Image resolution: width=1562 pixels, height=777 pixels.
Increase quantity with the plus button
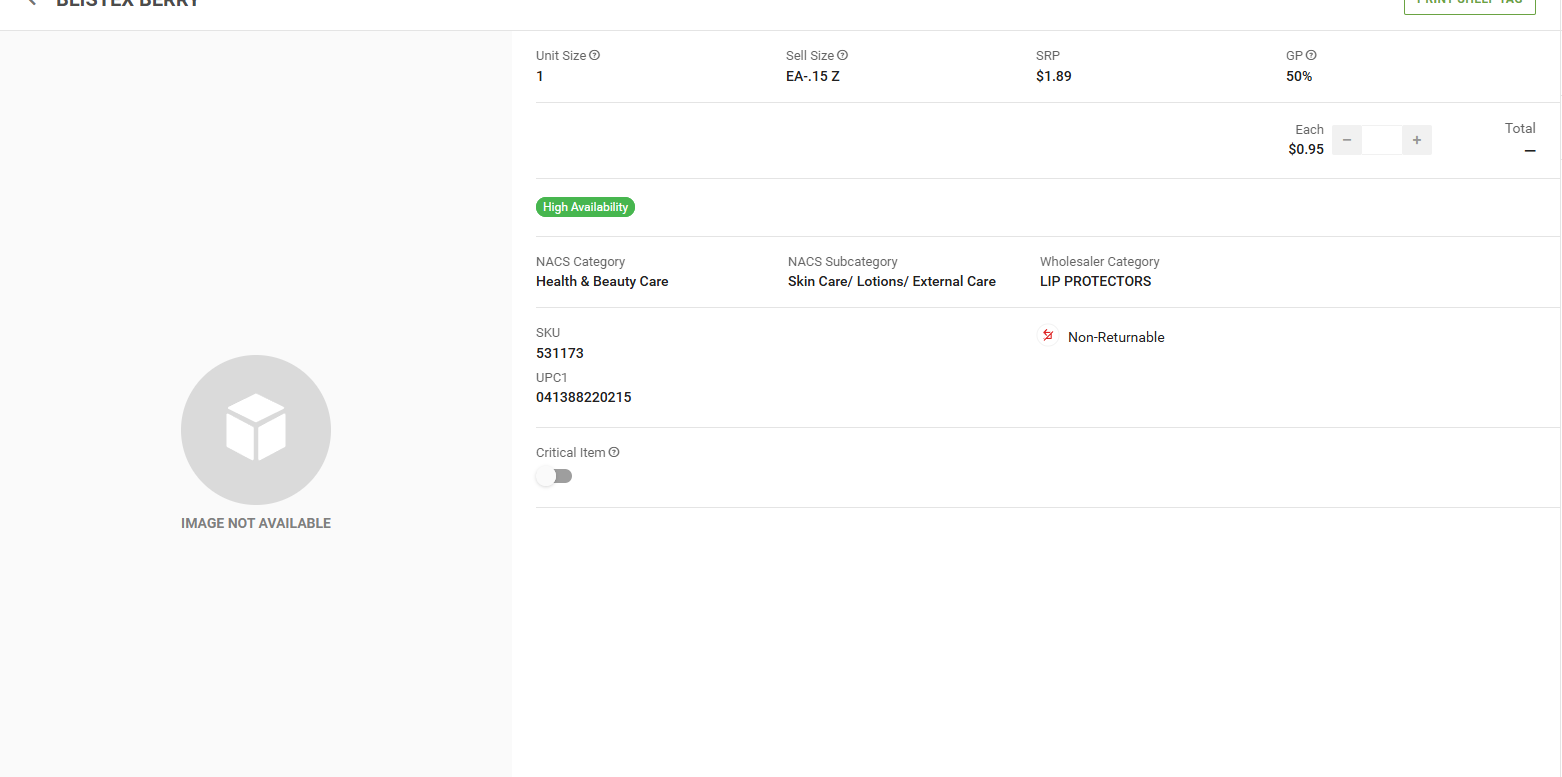point(1417,140)
